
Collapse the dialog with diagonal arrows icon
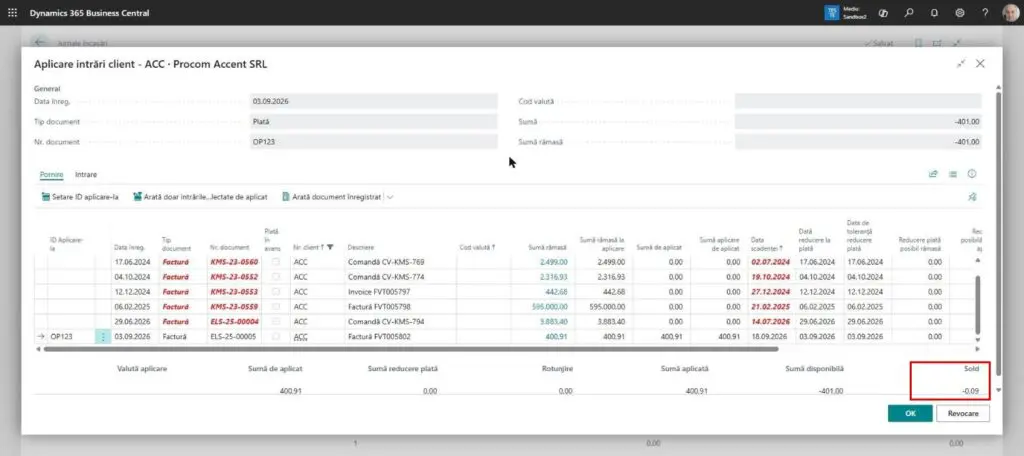(x=961, y=64)
